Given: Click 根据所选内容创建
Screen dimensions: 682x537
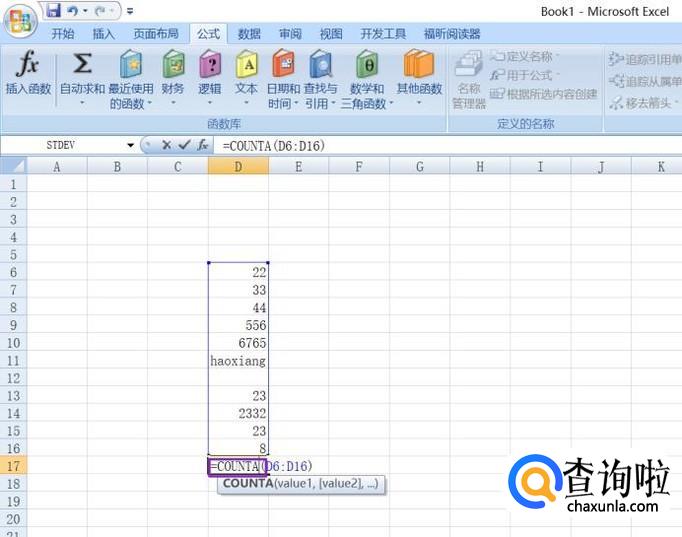Looking at the screenshot, I should point(544,94).
